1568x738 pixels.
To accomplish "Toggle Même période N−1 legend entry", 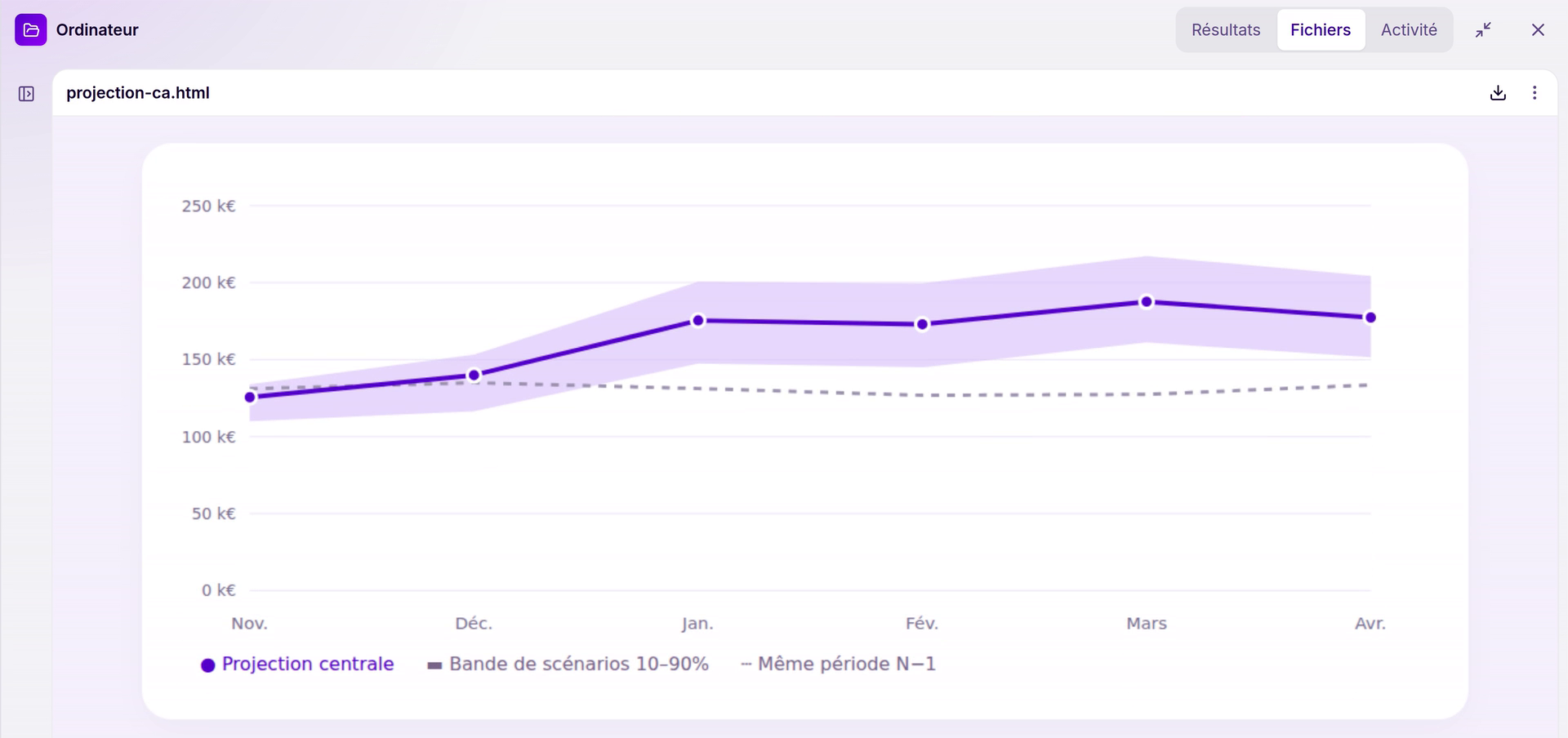I will [838, 665].
